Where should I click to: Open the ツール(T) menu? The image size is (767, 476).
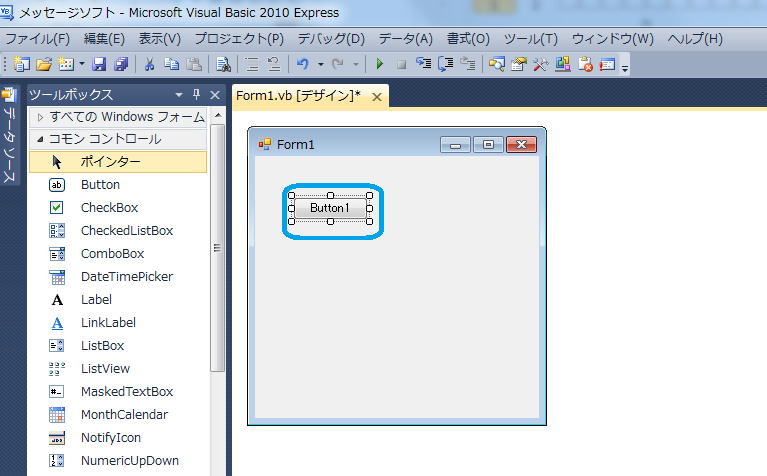tap(531, 39)
